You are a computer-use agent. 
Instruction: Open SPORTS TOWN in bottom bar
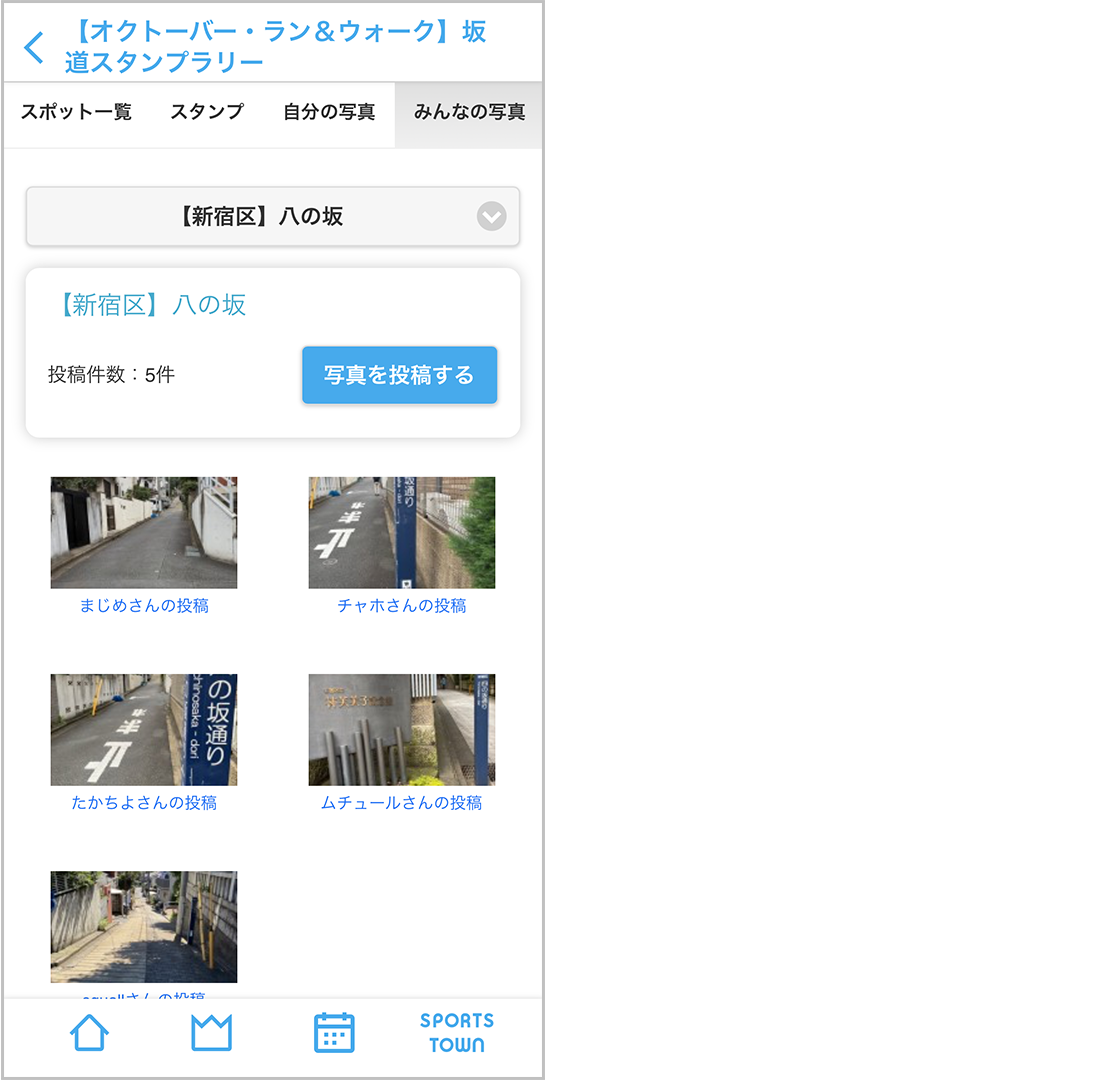(x=457, y=1032)
